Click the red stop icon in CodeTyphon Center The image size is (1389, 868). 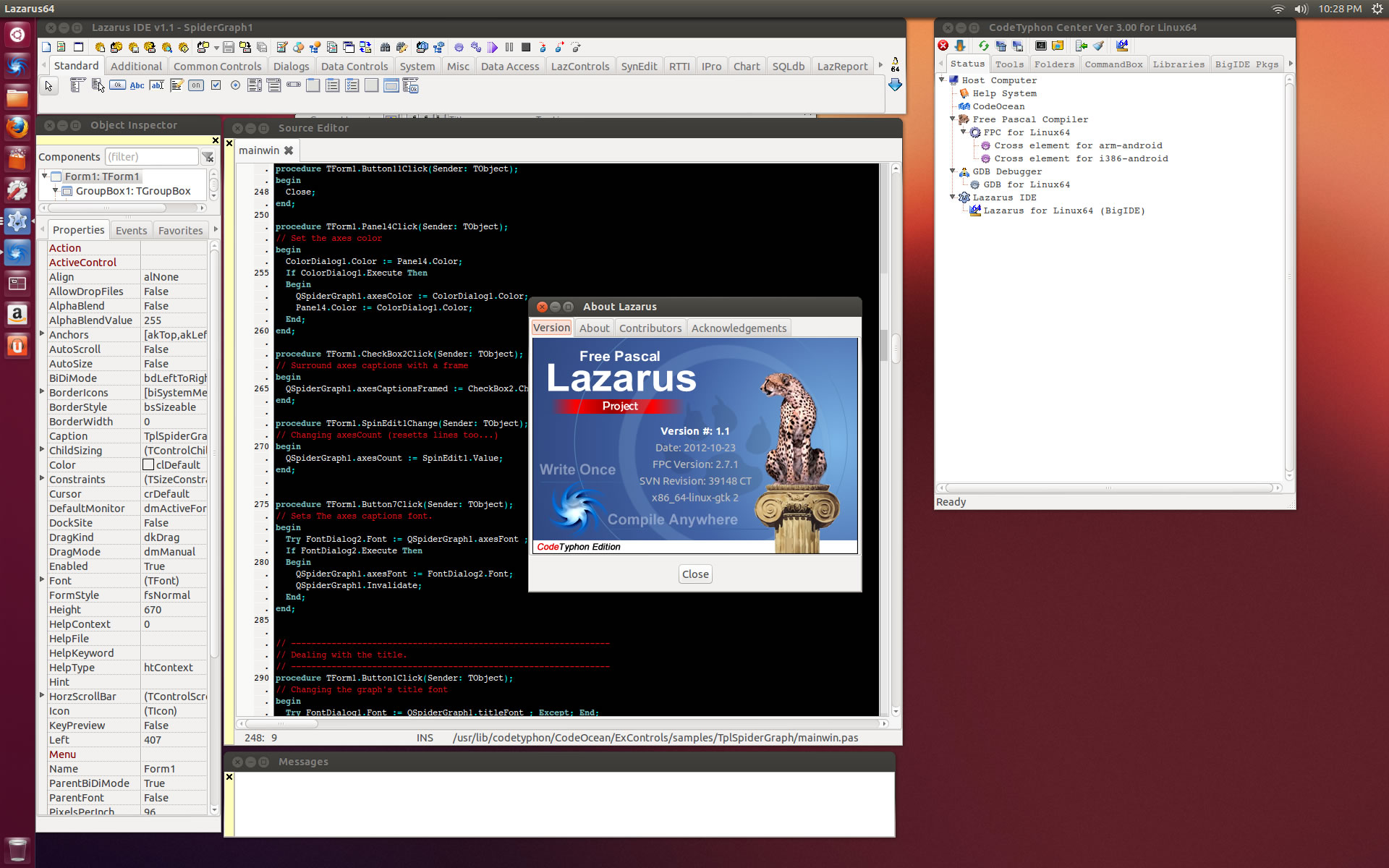(943, 46)
